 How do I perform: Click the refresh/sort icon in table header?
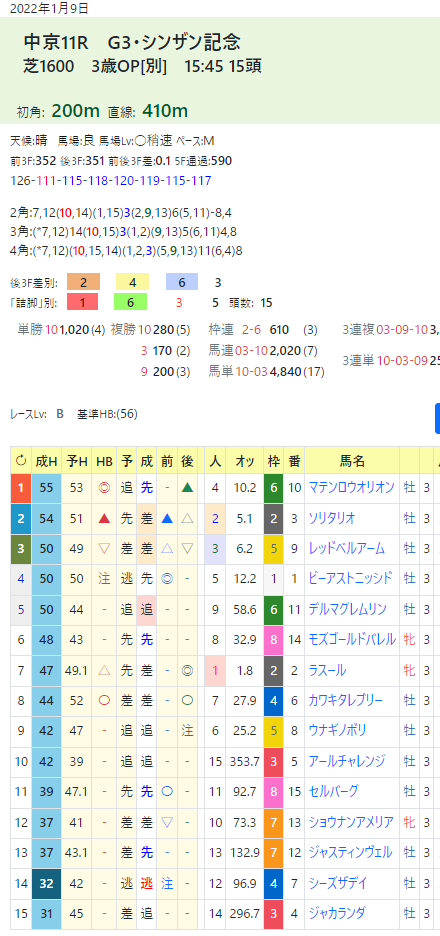pos(21,460)
